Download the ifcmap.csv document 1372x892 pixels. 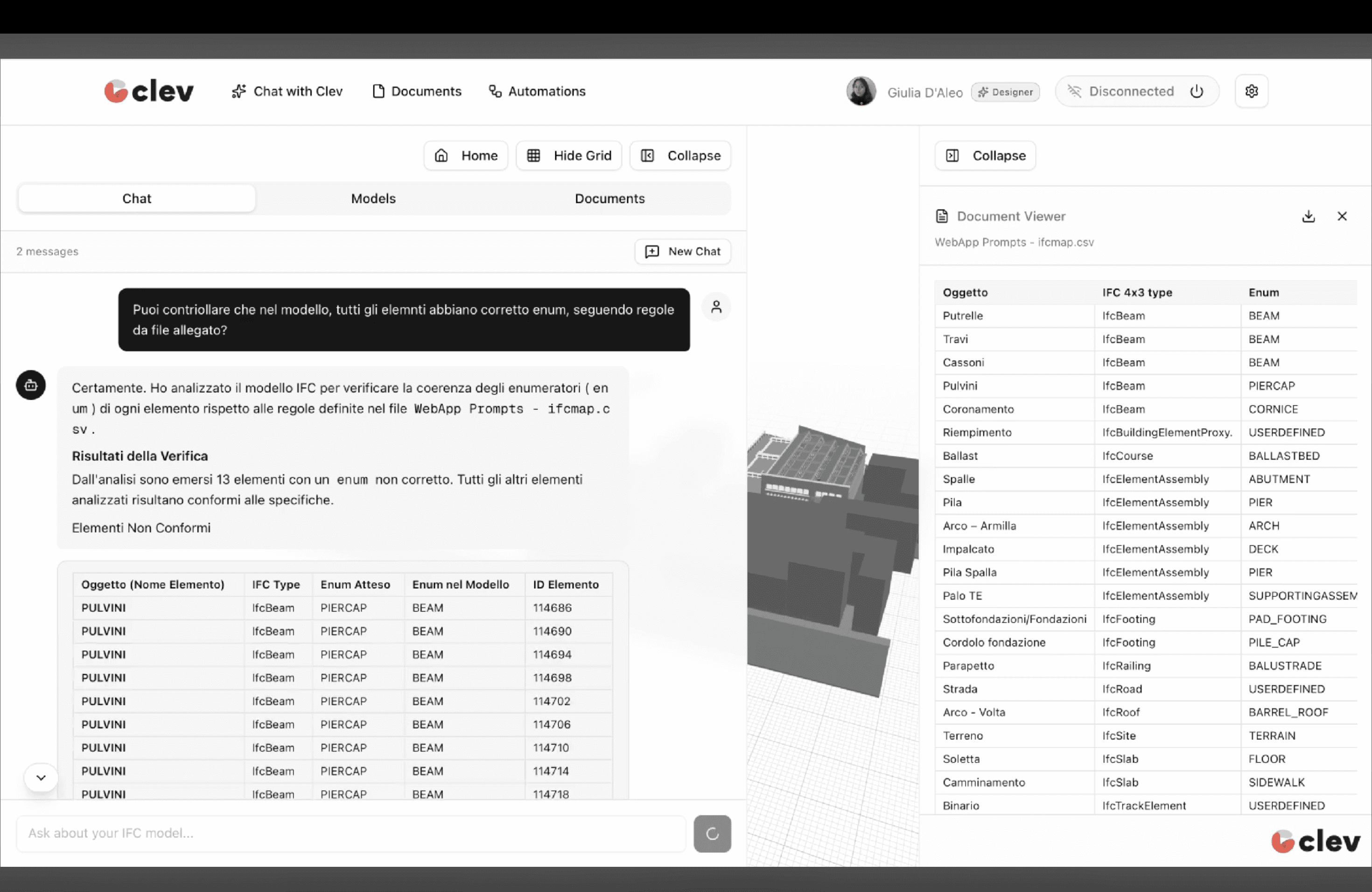click(x=1308, y=216)
